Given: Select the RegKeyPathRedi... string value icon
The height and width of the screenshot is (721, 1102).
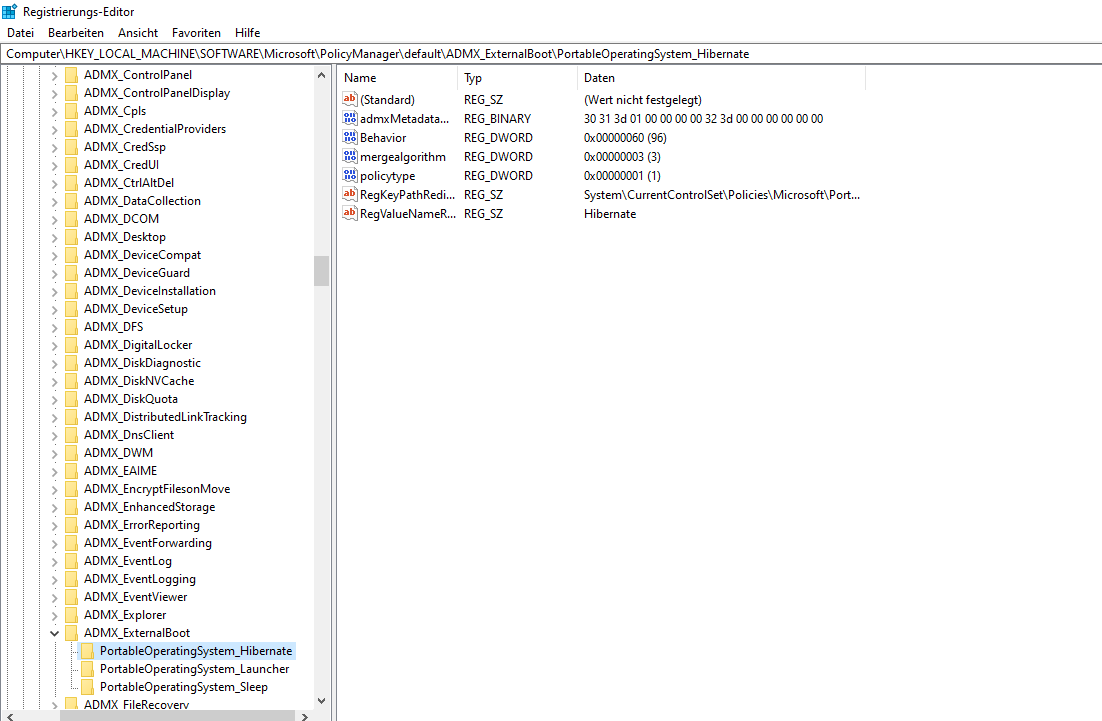Looking at the screenshot, I should coord(350,194).
